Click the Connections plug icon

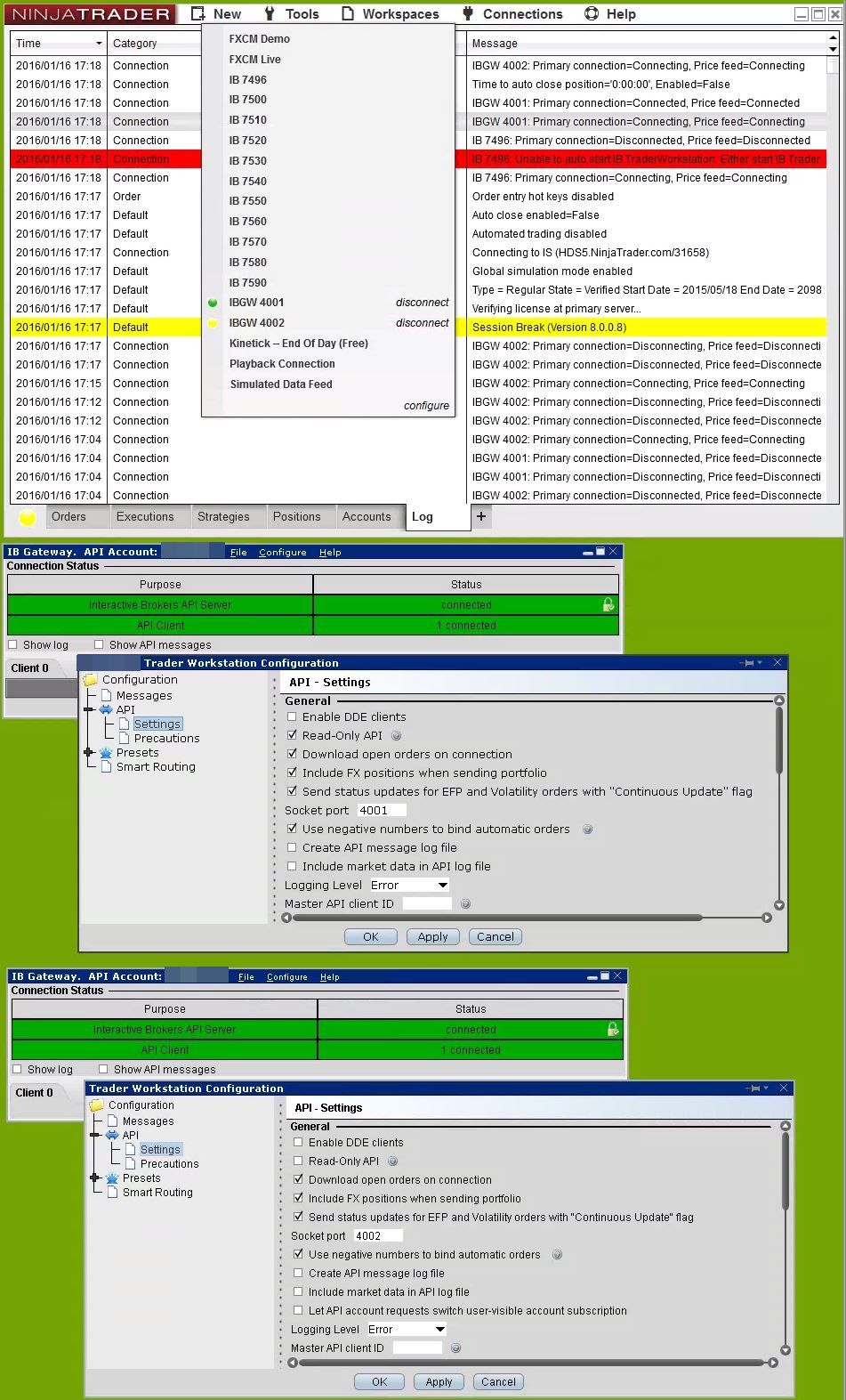pos(469,13)
